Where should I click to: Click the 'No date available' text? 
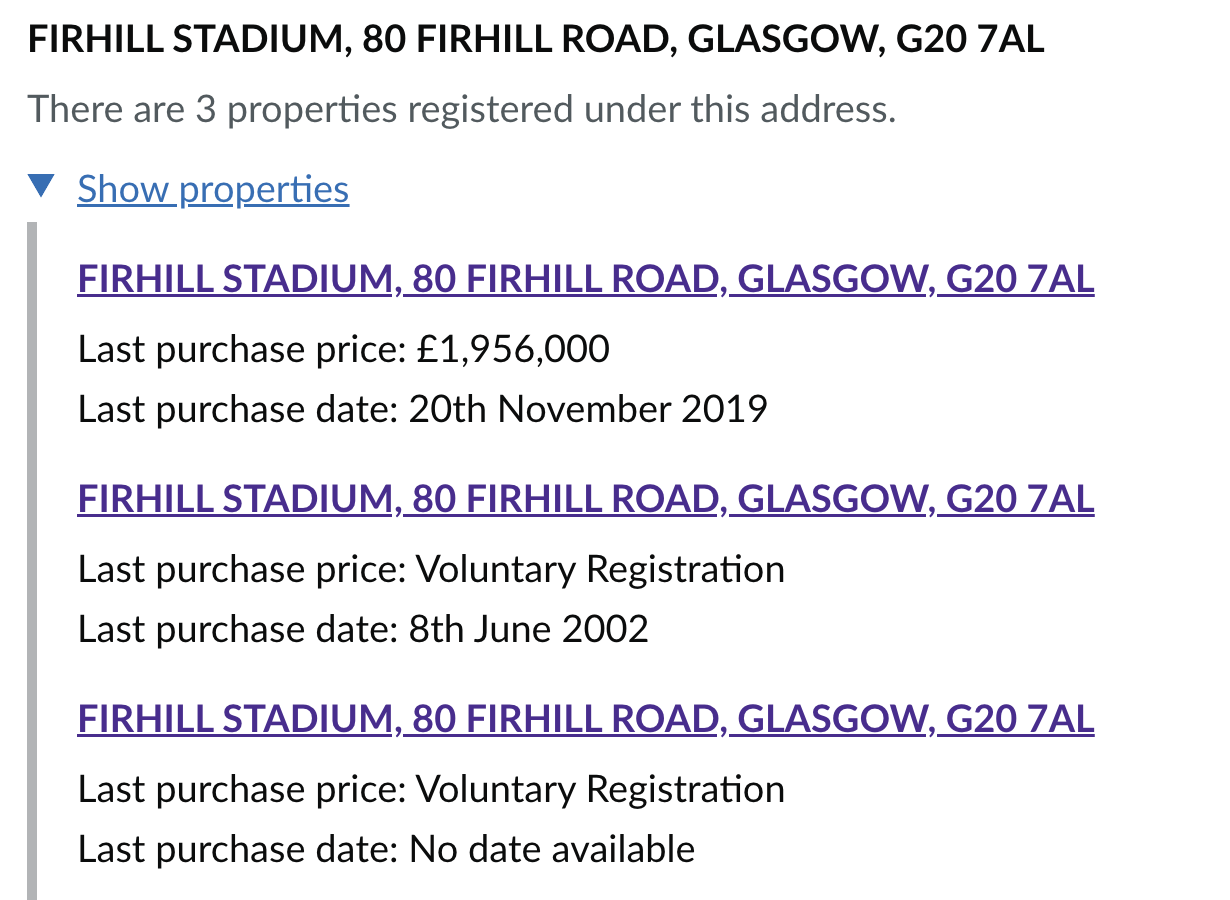point(552,849)
